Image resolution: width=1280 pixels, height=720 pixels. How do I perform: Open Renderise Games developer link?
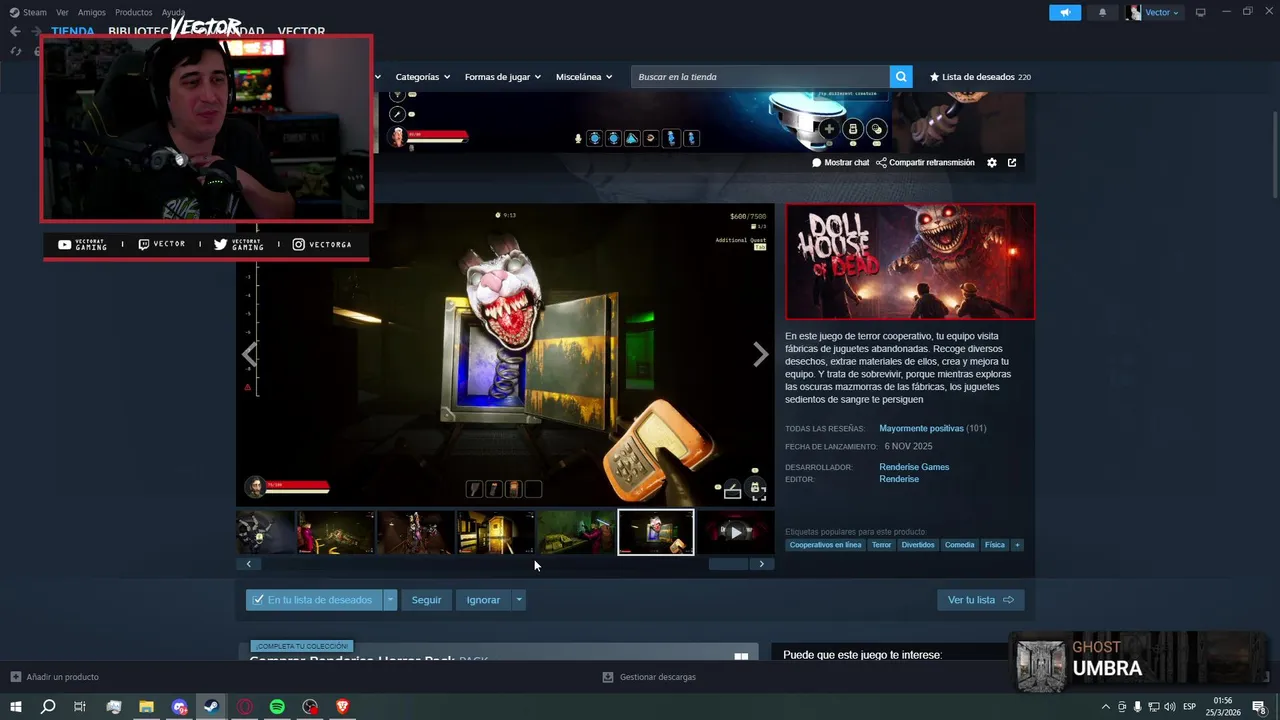pyautogui.click(x=914, y=467)
